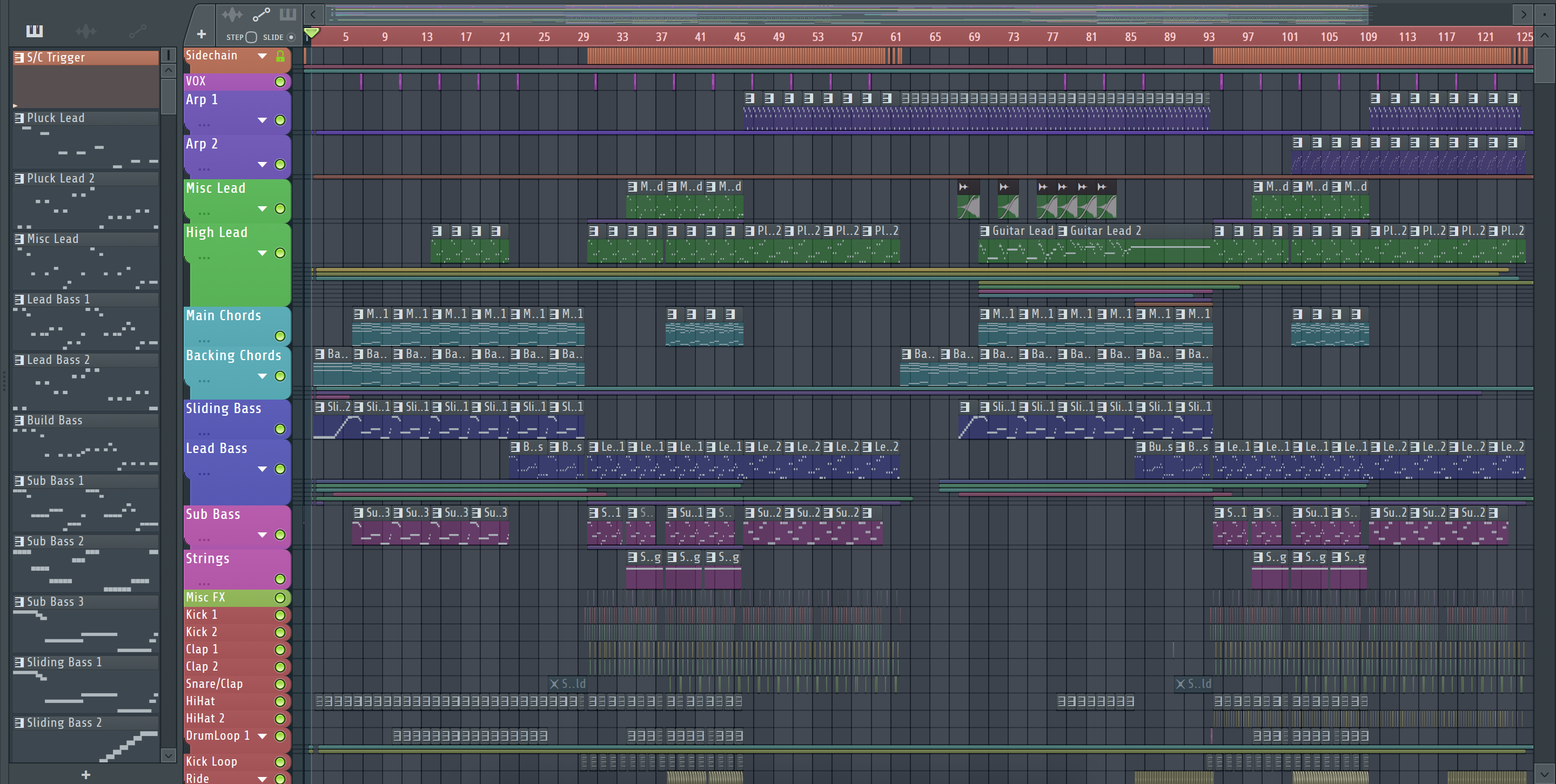Open the Lead Bass track dropdown arrow

[262, 470]
